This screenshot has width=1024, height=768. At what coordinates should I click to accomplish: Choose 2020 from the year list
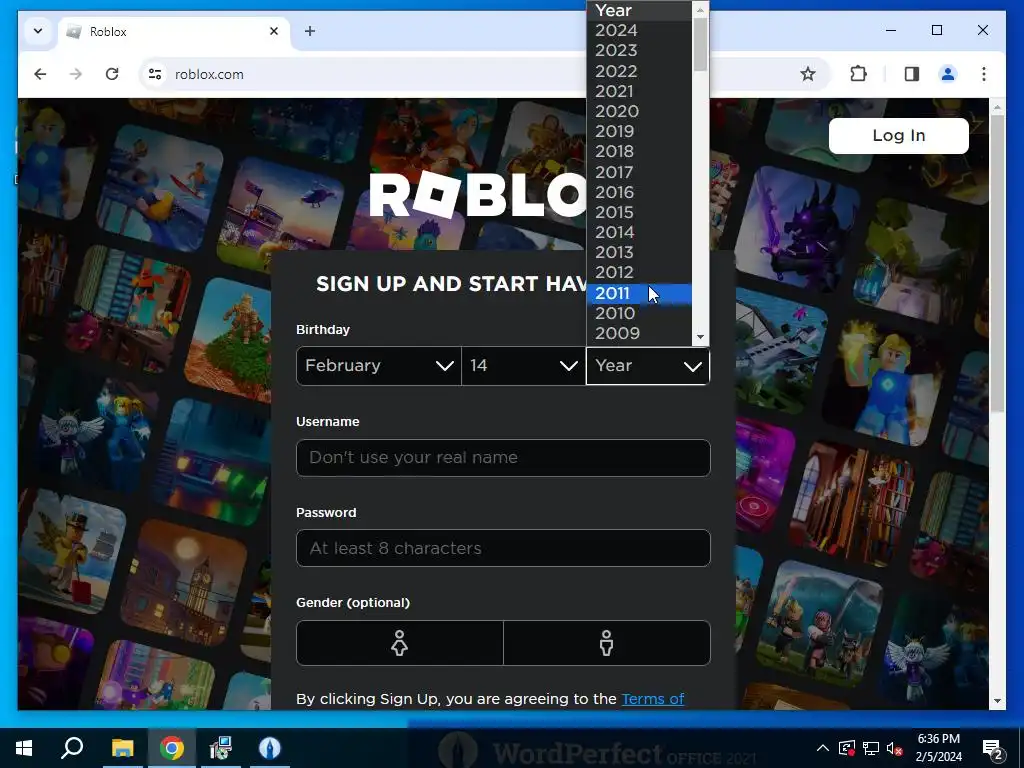point(639,111)
